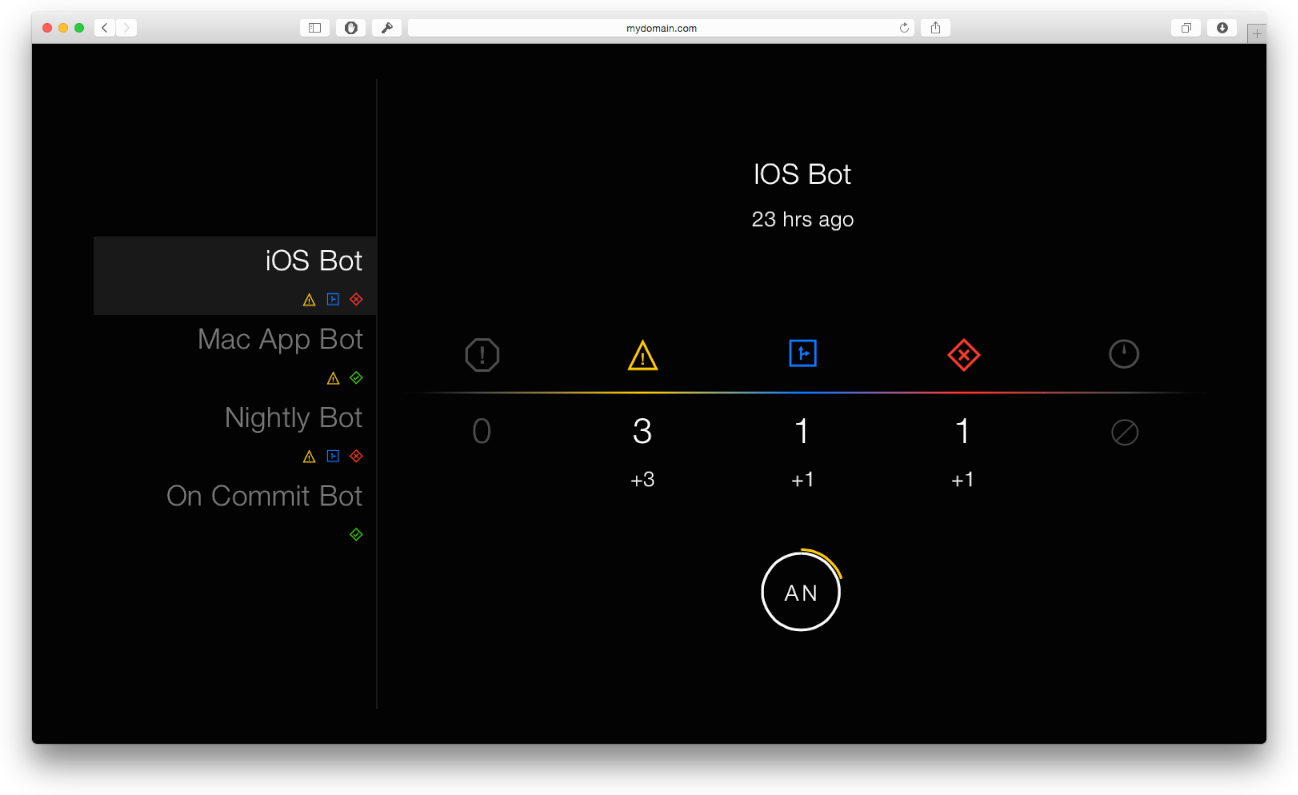Click green success icon under Mac App Bot
Screen dimensions: 1298x795
pyautogui.click(x=357, y=378)
